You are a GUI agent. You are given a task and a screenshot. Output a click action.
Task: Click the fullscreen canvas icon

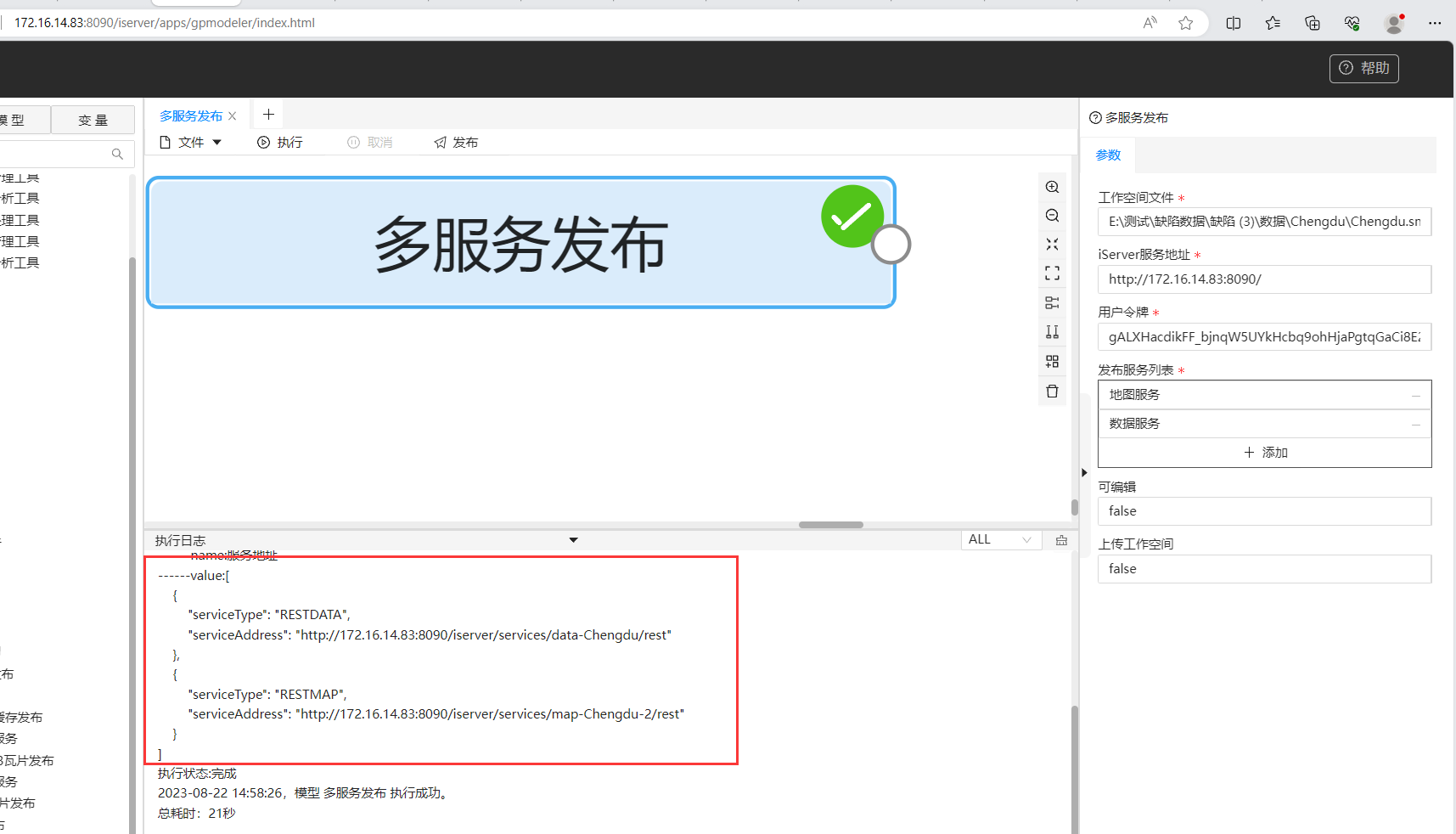[x=1052, y=273]
